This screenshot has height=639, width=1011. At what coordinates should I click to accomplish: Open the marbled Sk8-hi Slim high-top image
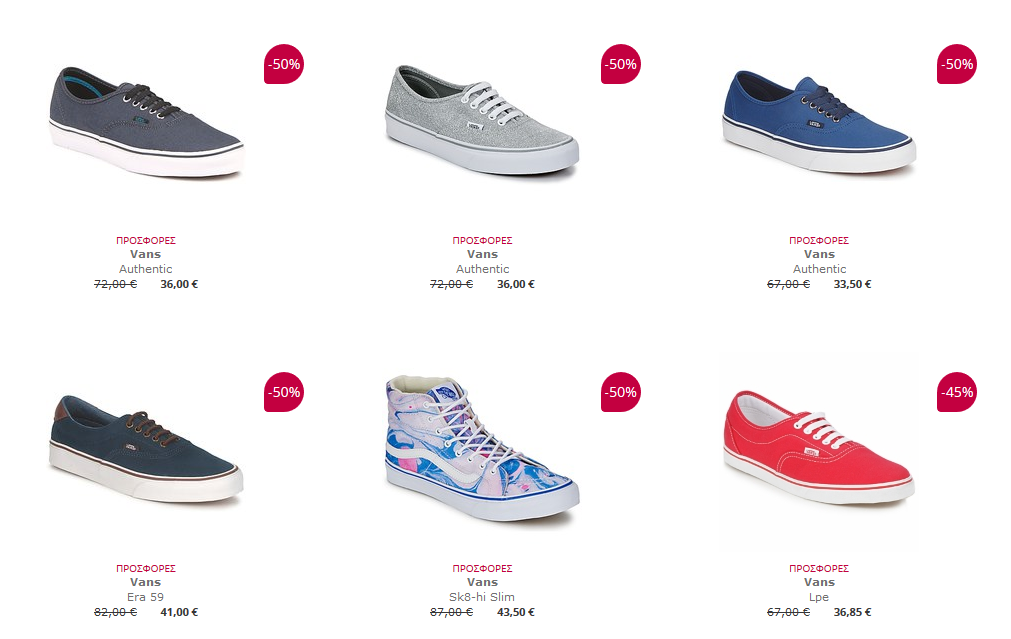pos(482,450)
